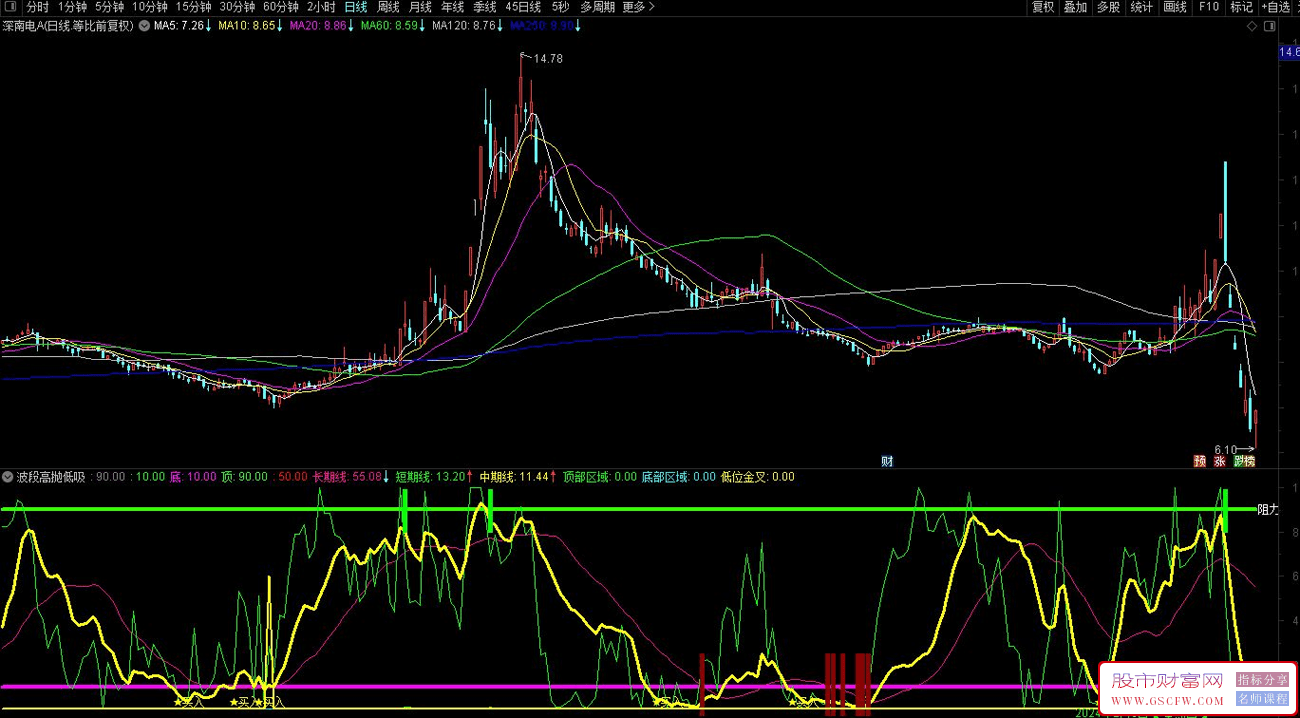
Task: Select the 30分钟 period
Action: [x=237, y=7]
